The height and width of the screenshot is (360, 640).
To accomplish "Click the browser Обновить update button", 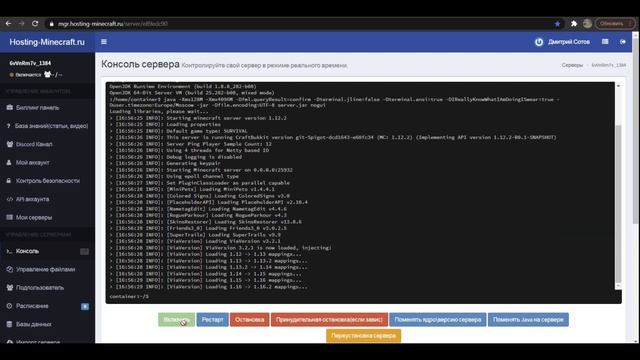I will (x=615, y=24).
